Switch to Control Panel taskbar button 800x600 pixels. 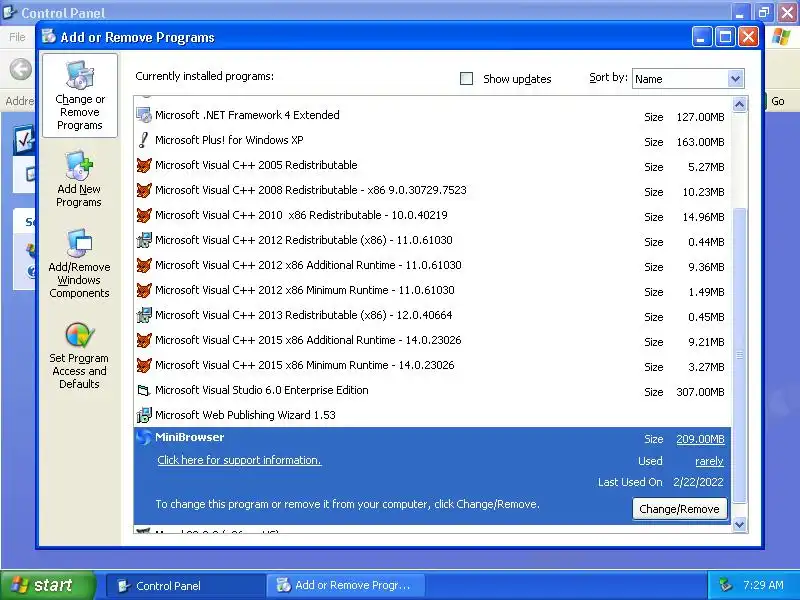[x=185, y=586]
